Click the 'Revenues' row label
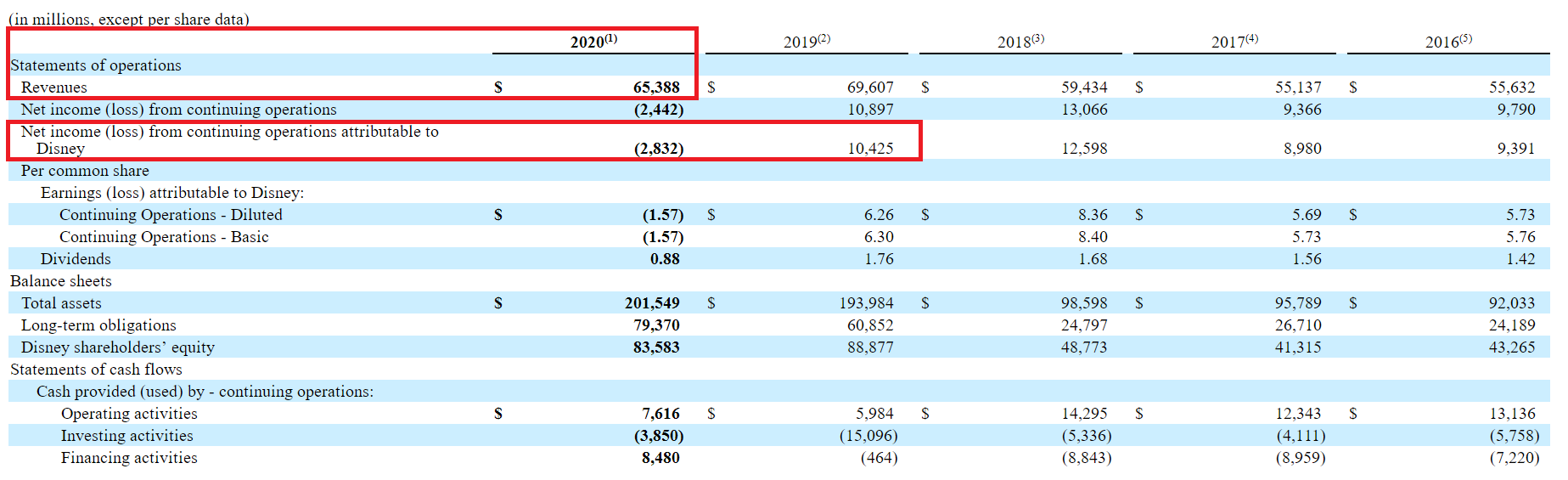This screenshot has height=480, width=1568. click(x=54, y=88)
